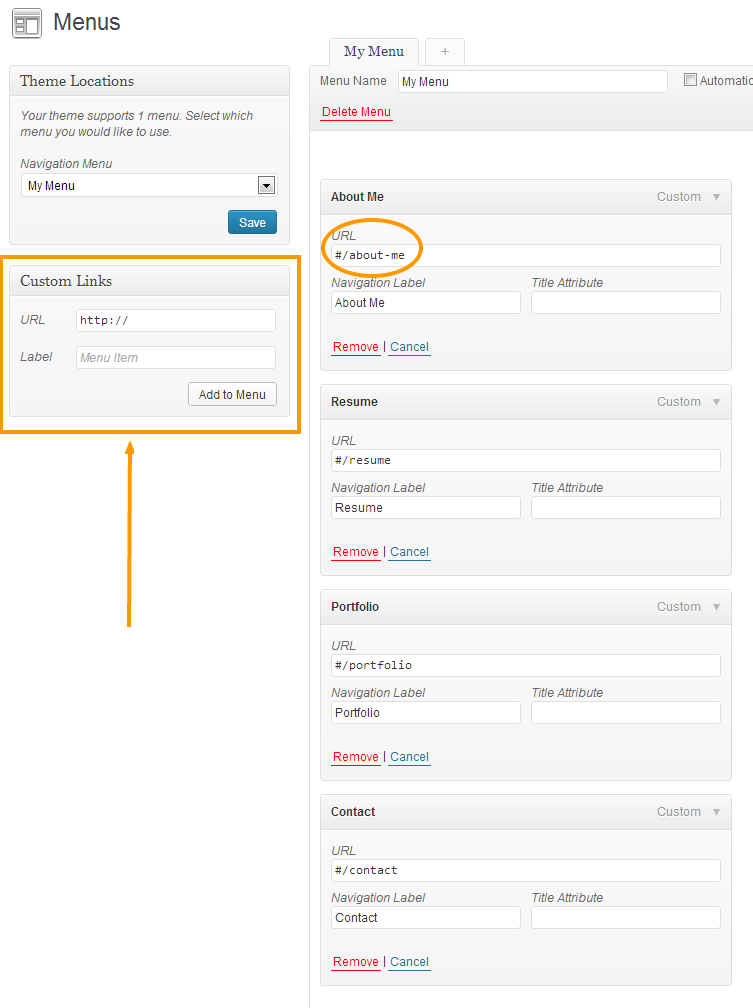The image size is (753, 1008).
Task: Click the Menus page icon
Action: [27, 23]
